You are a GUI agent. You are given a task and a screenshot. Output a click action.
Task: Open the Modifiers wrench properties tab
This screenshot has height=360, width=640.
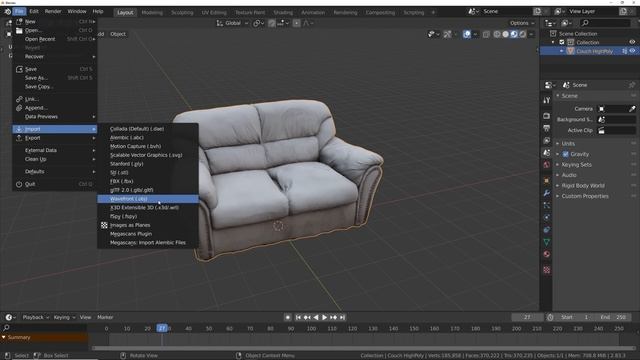coord(547,193)
